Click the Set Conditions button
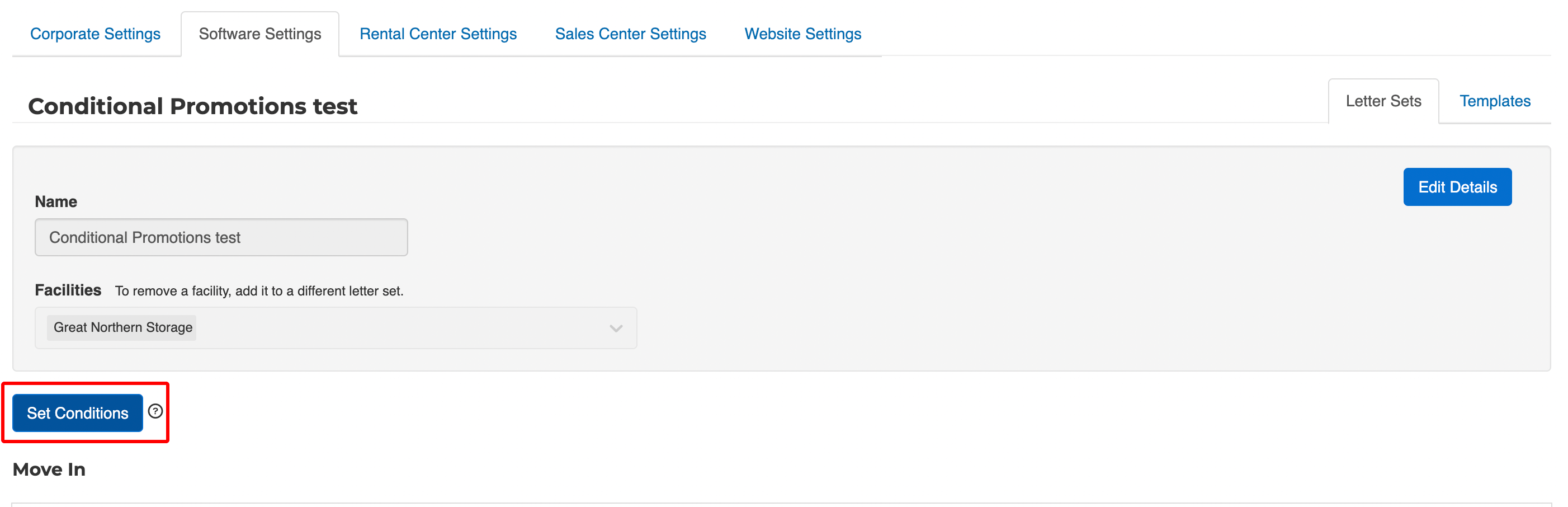This screenshot has height=507, width=1568. pyautogui.click(x=77, y=413)
